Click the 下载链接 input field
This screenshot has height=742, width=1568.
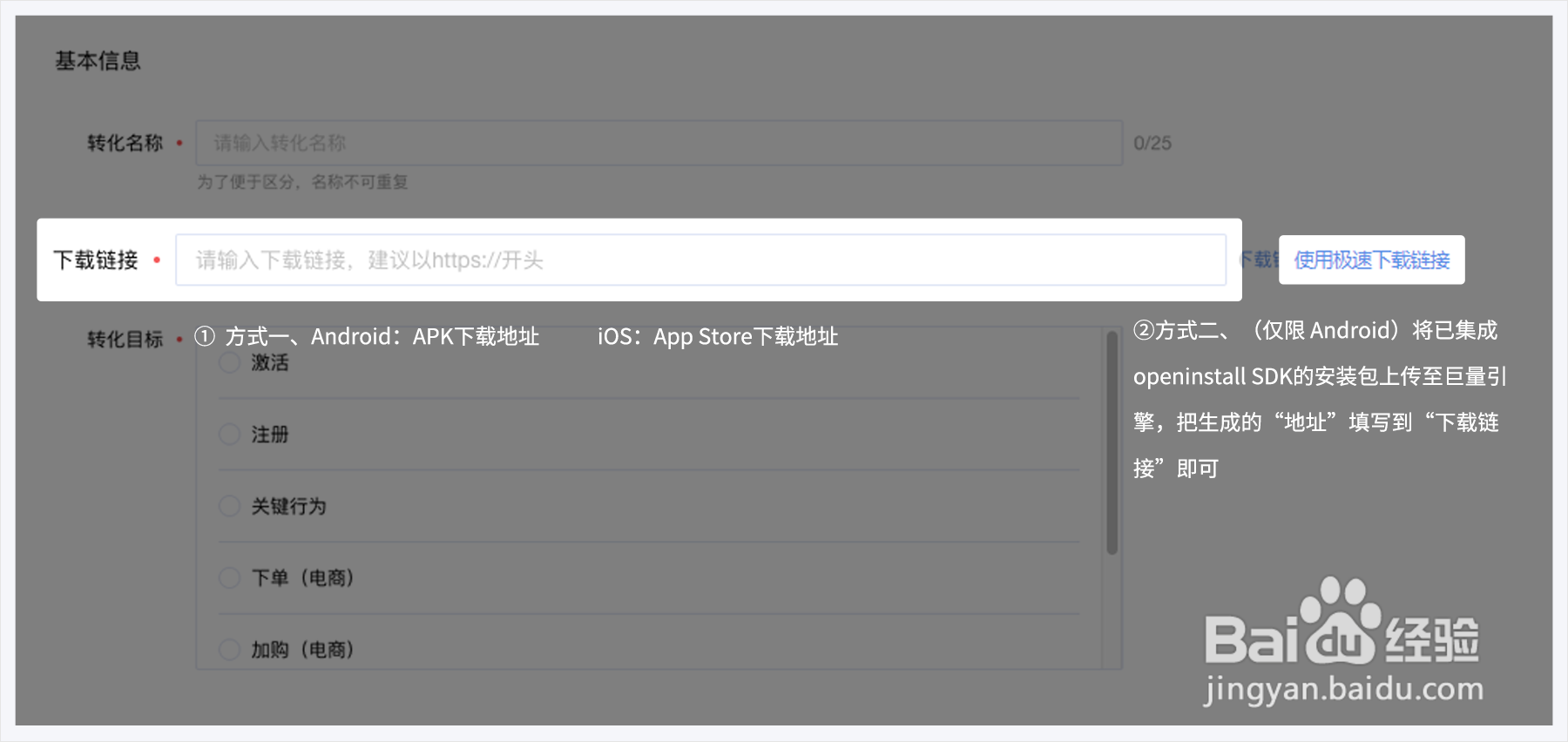(700, 260)
